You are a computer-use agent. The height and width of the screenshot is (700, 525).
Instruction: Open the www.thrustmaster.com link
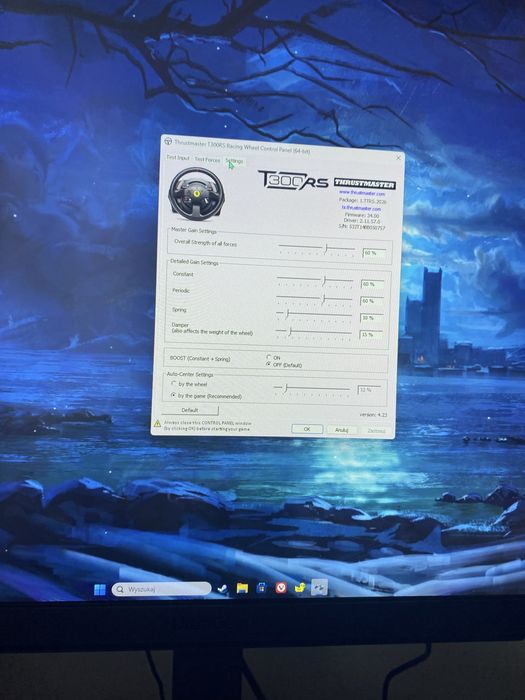tap(362, 193)
